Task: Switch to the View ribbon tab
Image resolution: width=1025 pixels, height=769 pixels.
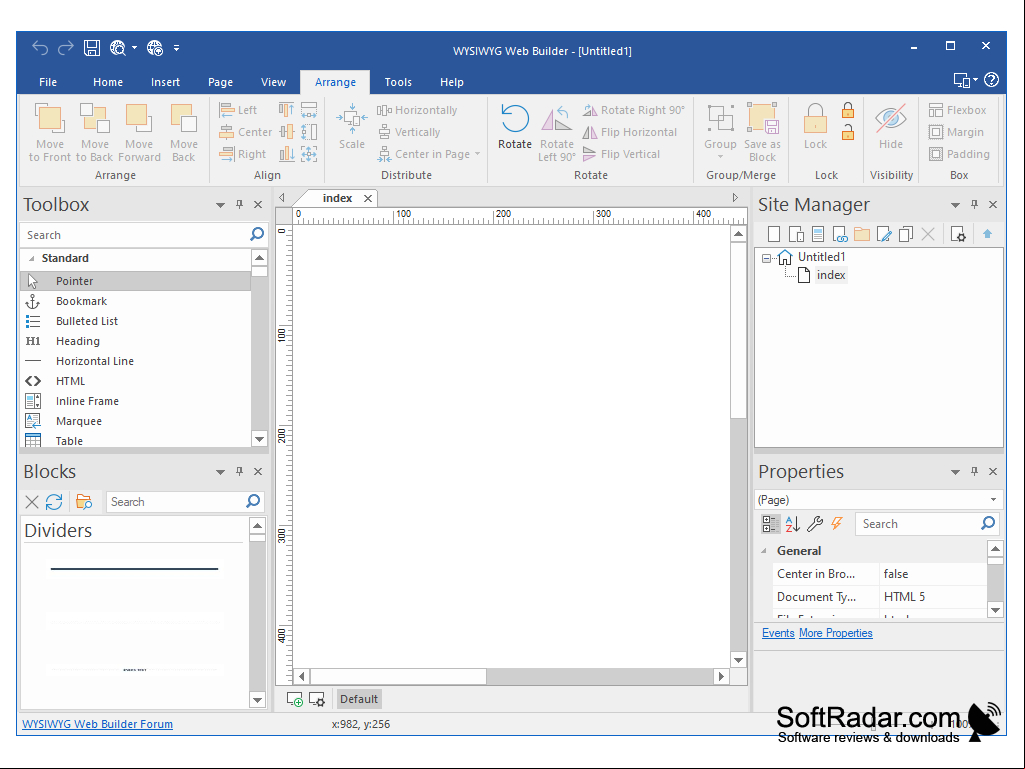Action: pos(273,82)
